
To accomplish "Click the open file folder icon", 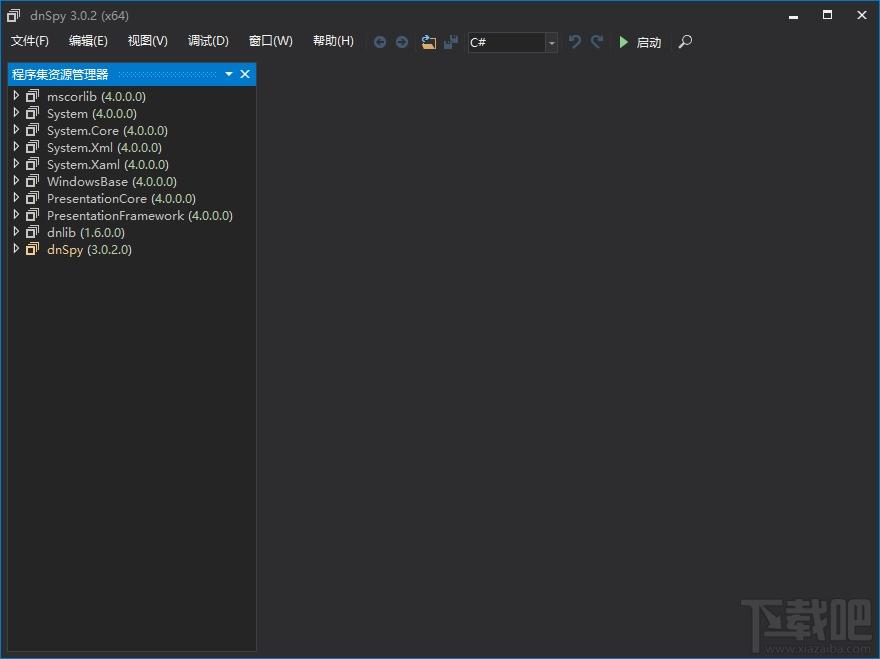I will point(429,42).
